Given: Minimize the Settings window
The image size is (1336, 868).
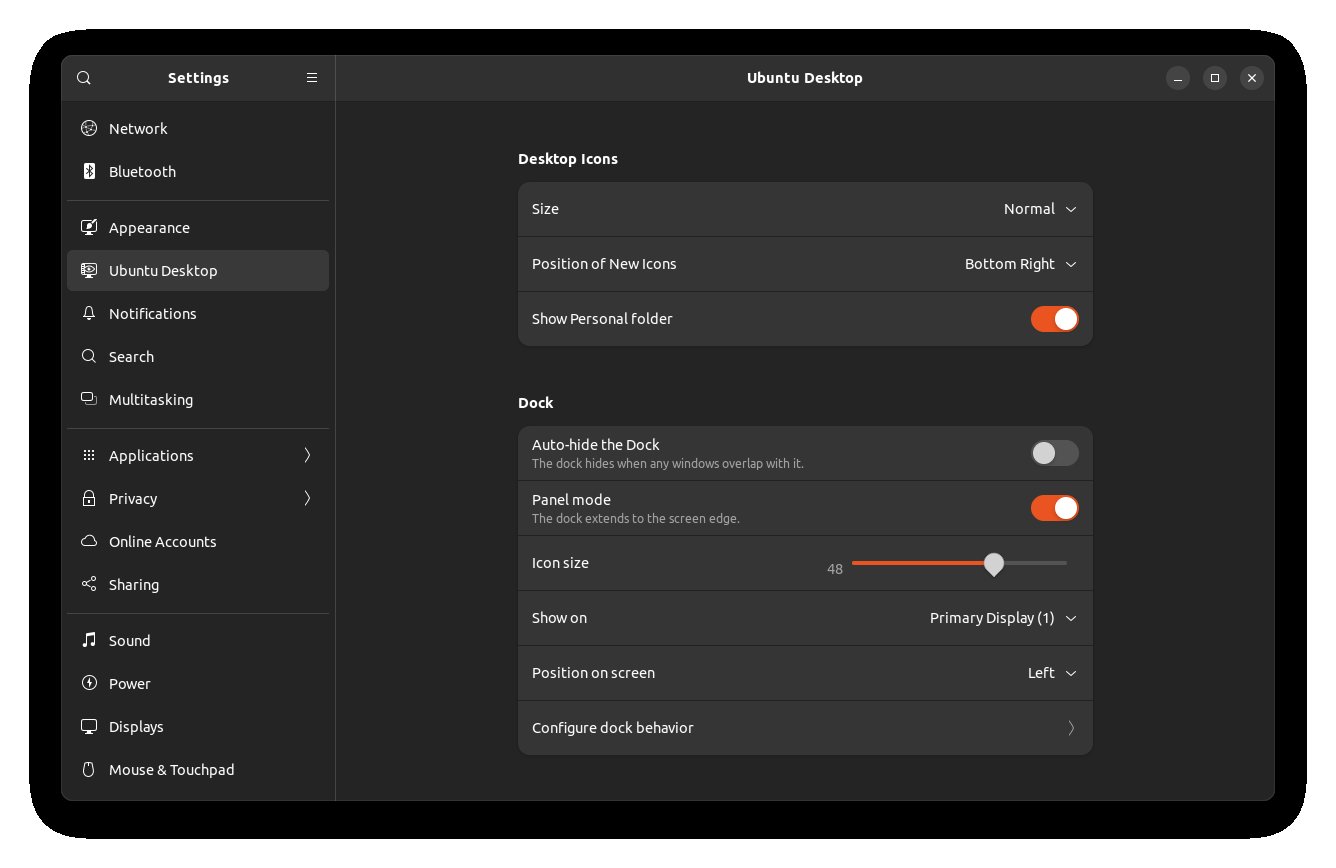Looking at the screenshot, I should pos(1178,78).
